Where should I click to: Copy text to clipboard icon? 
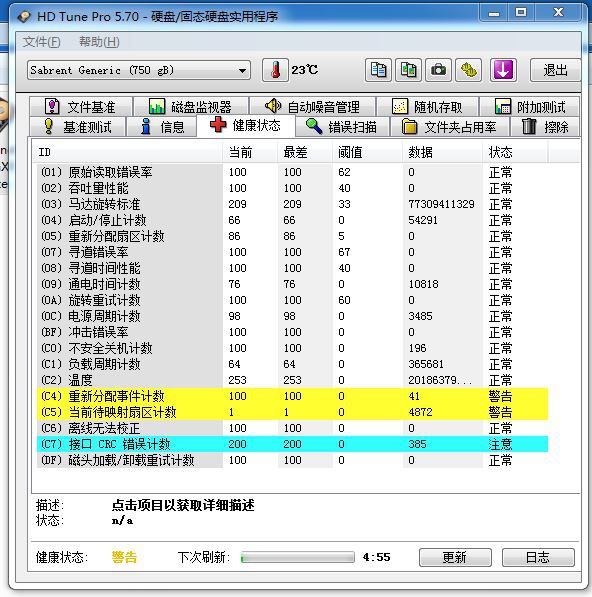(x=378, y=70)
